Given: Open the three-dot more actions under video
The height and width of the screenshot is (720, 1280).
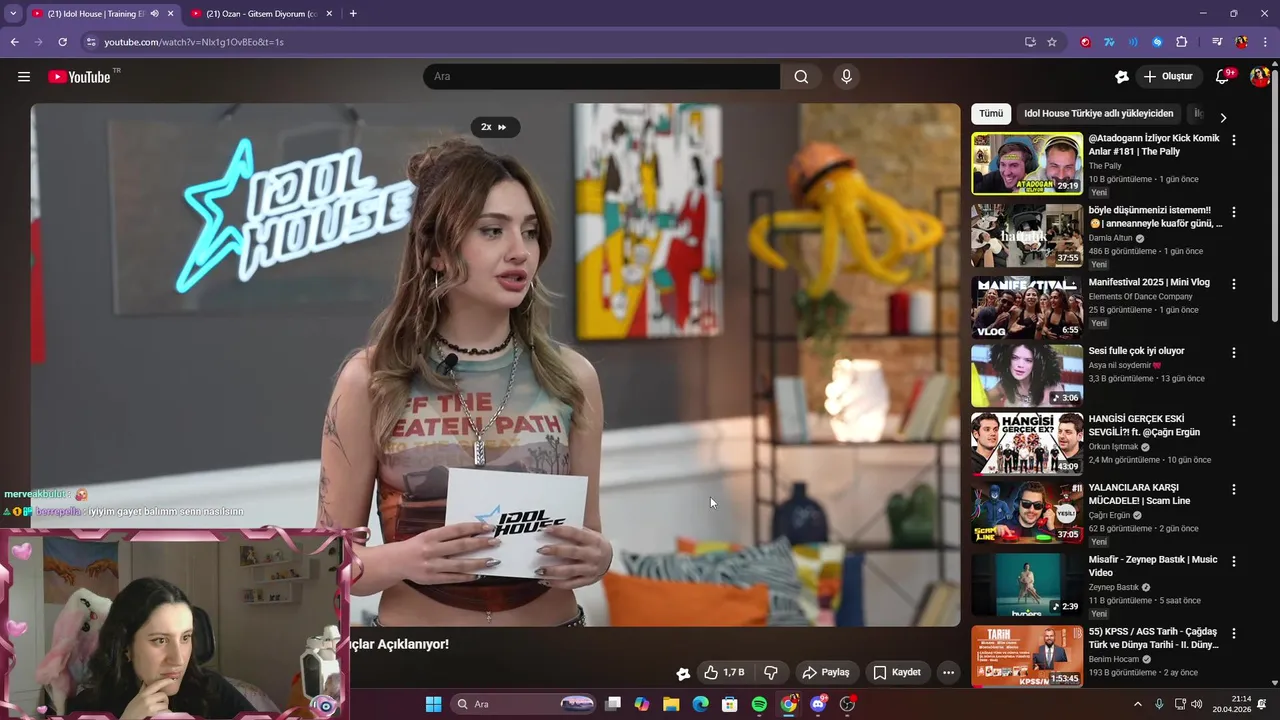Looking at the screenshot, I should pos(948,672).
